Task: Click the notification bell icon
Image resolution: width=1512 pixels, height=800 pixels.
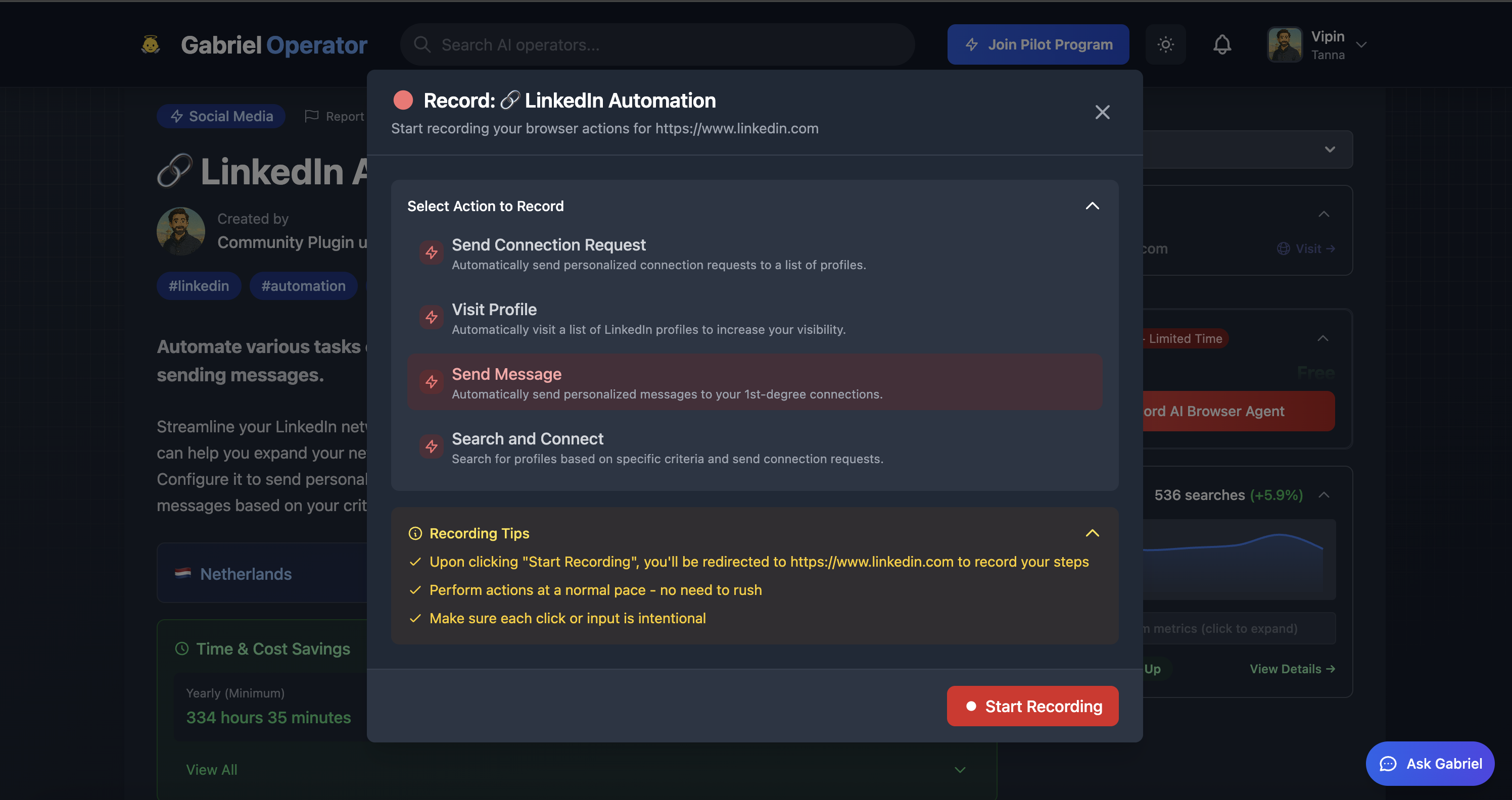Action: (1222, 44)
